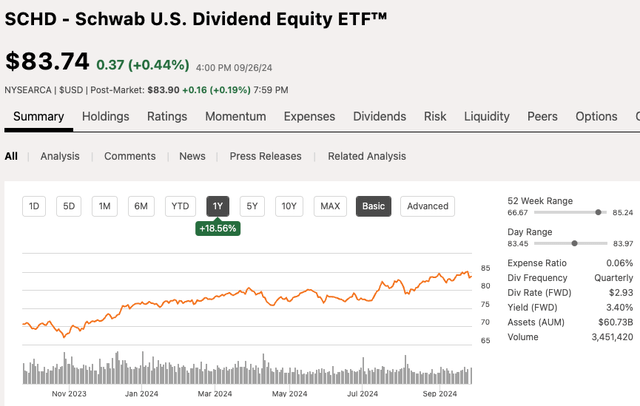640x406 pixels.
Task: Go to the Dividends tab
Action: click(x=380, y=117)
